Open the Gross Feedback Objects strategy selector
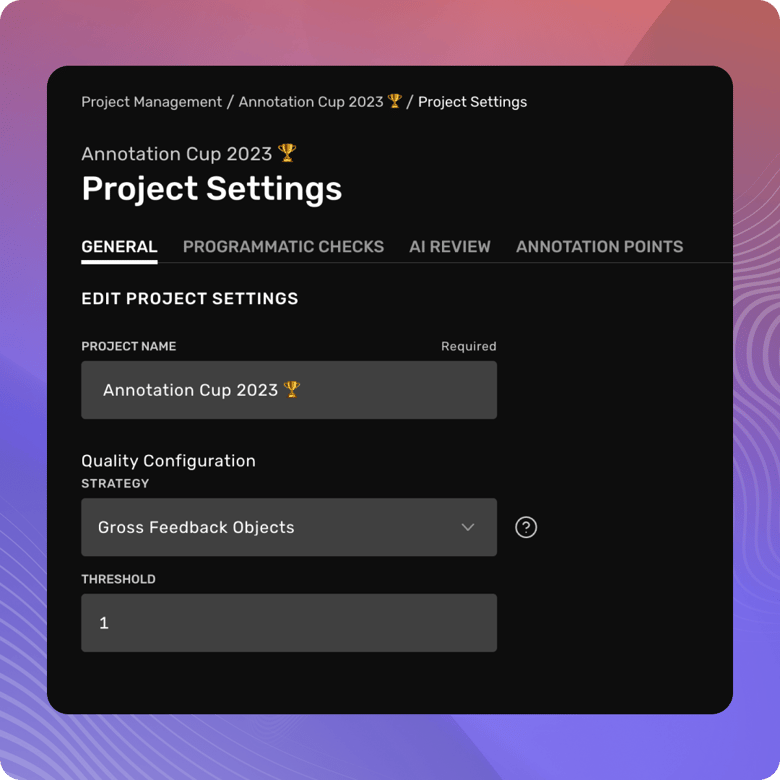 [289, 527]
